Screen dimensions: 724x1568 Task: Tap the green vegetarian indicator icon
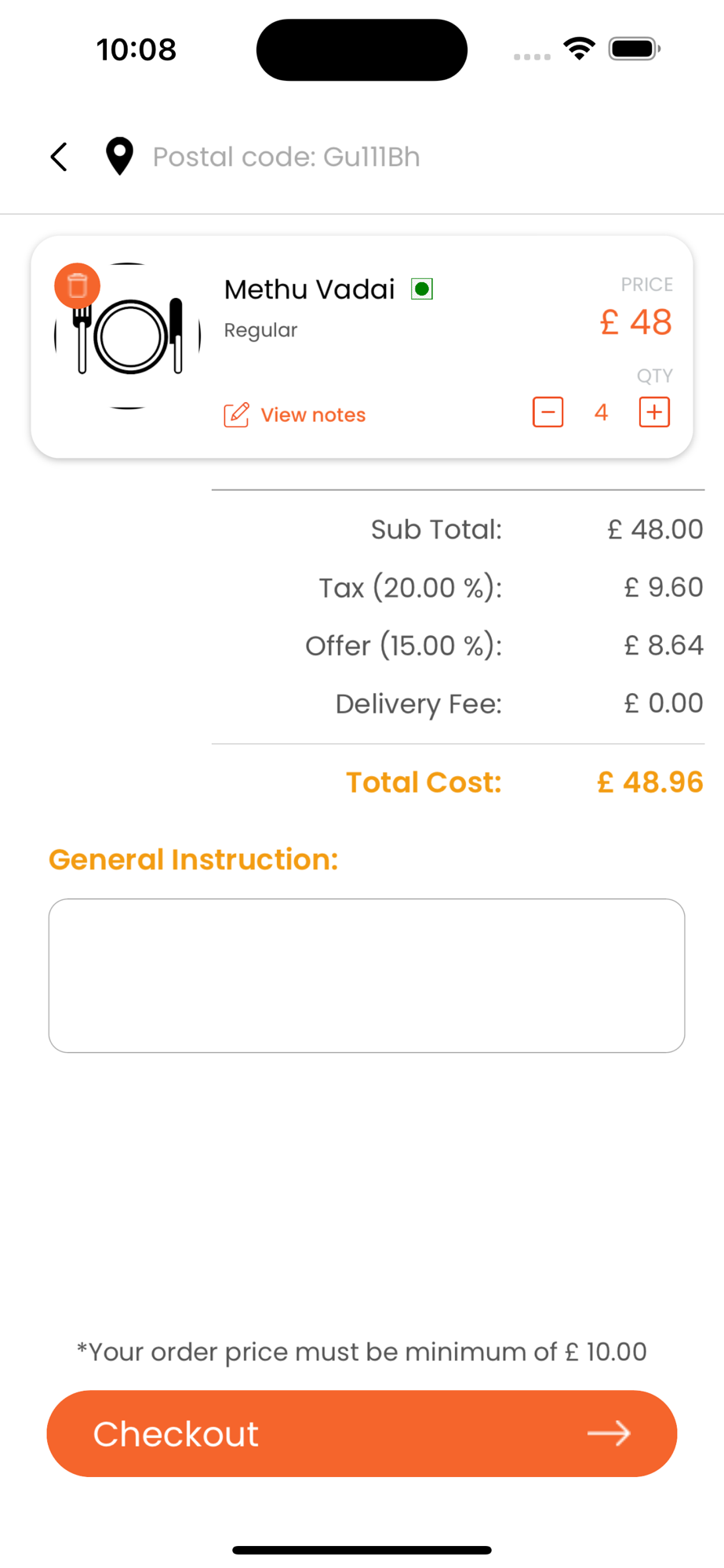point(422,289)
